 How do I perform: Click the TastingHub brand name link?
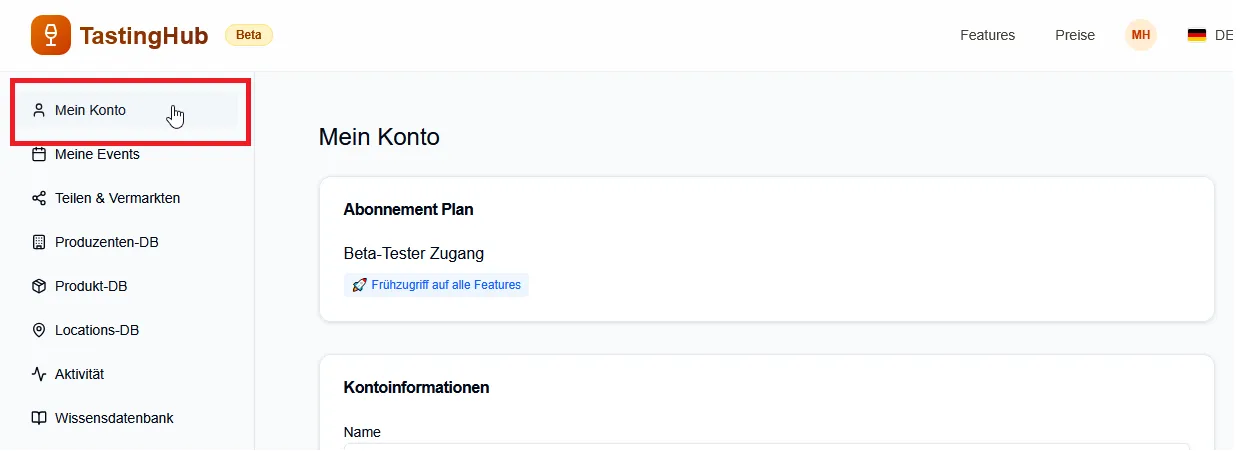(x=143, y=36)
